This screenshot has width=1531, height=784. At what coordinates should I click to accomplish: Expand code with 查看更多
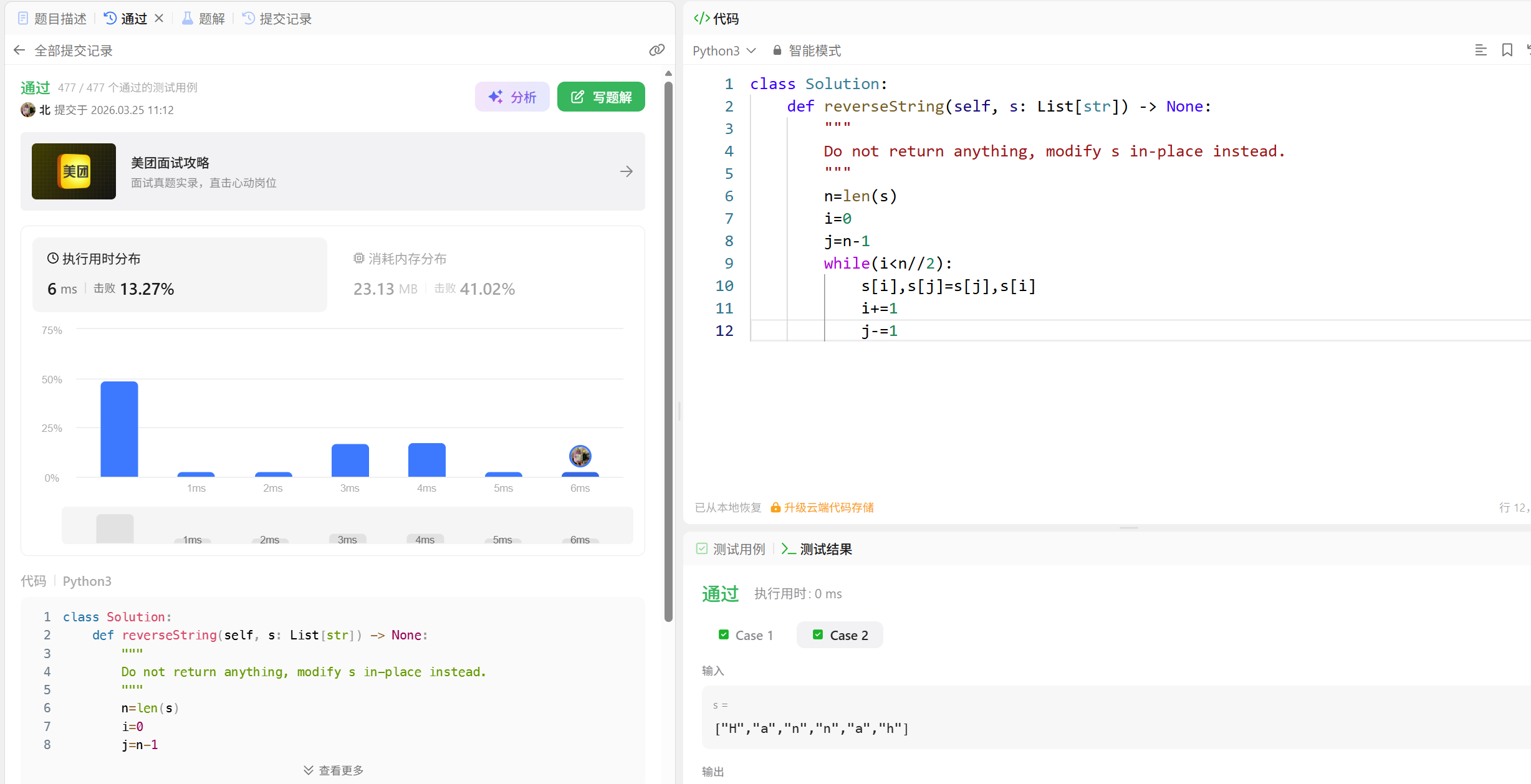(334, 770)
